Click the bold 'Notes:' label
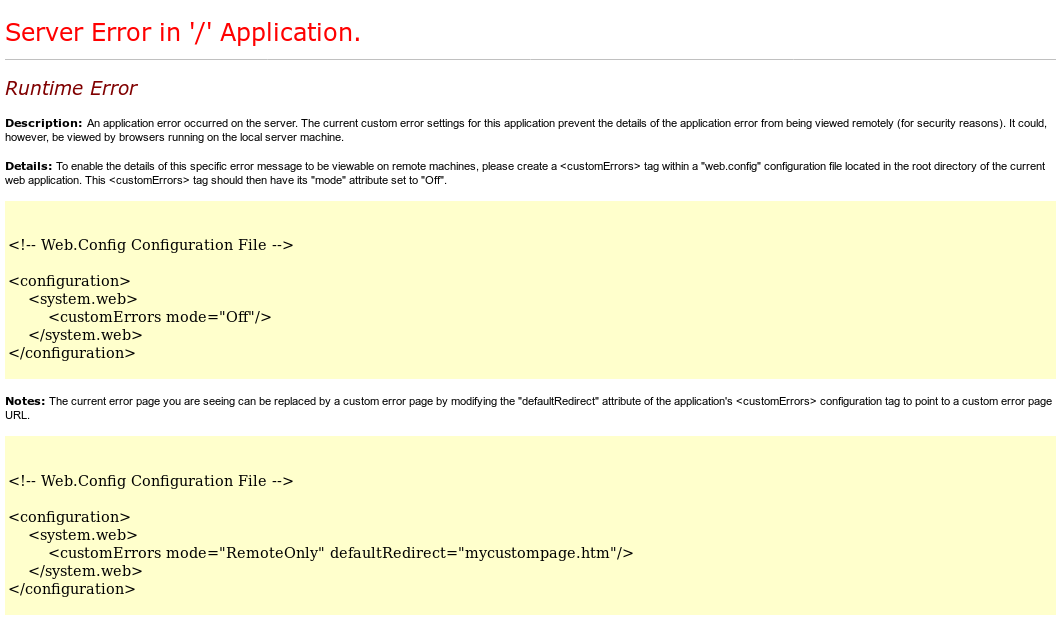This screenshot has height=630, width=1056. click(25, 401)
